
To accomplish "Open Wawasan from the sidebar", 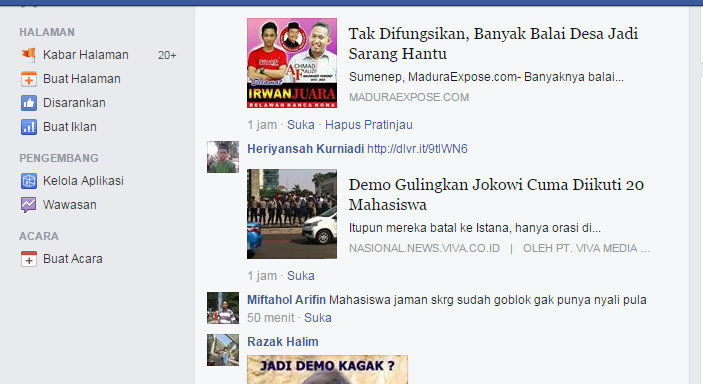I will (x=69, y=205).
